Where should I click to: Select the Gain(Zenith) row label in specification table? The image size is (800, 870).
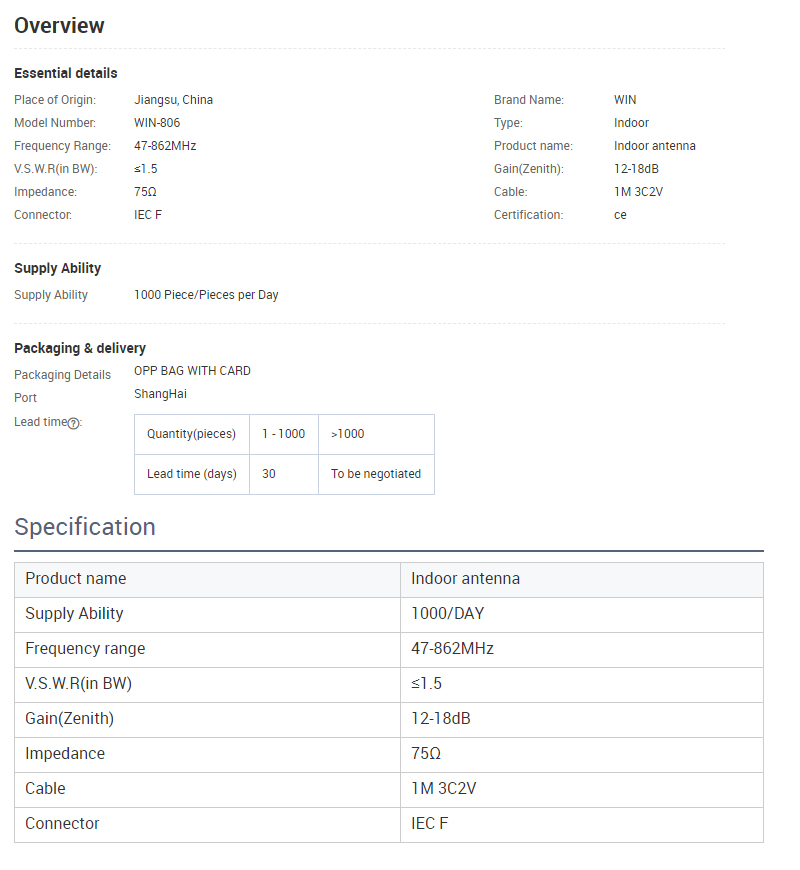tap(69, 719)
